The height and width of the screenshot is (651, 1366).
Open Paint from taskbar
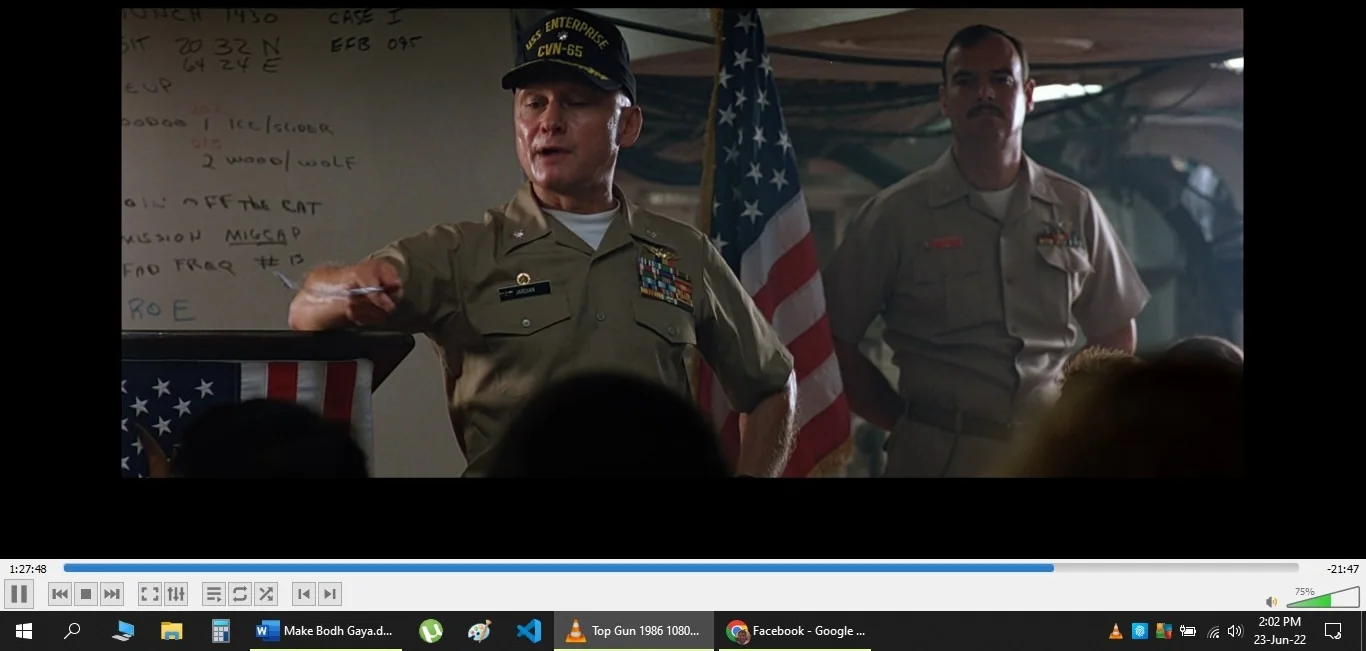point(480,631)
